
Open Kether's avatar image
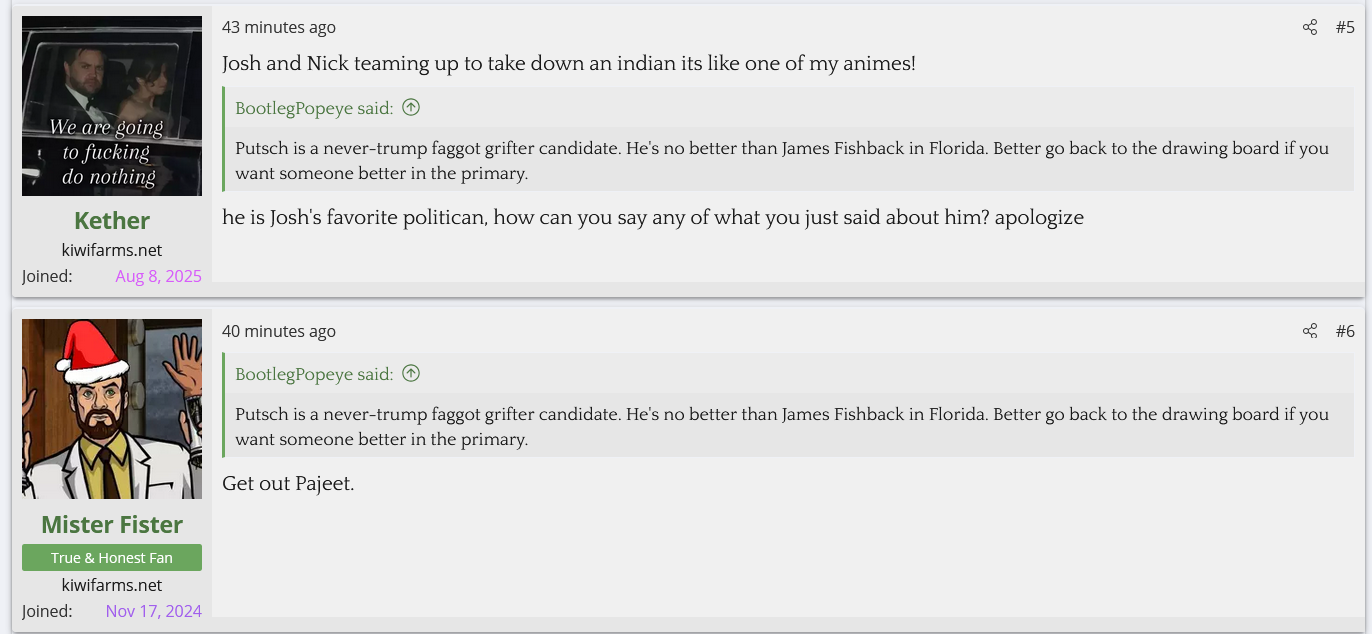coord(112,106)
